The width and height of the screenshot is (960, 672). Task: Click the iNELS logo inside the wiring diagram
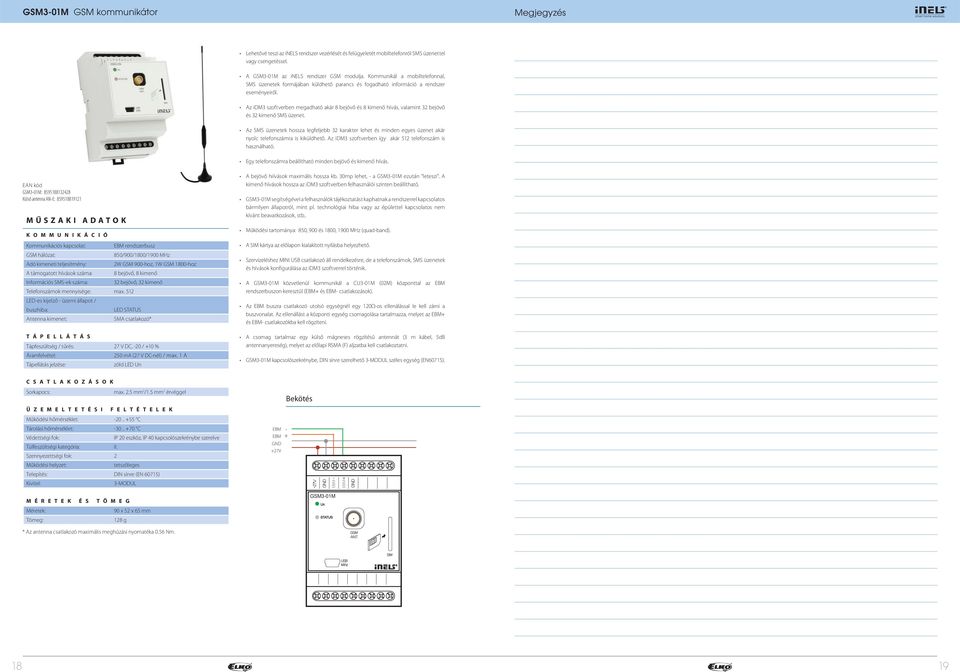pos(386,567)
